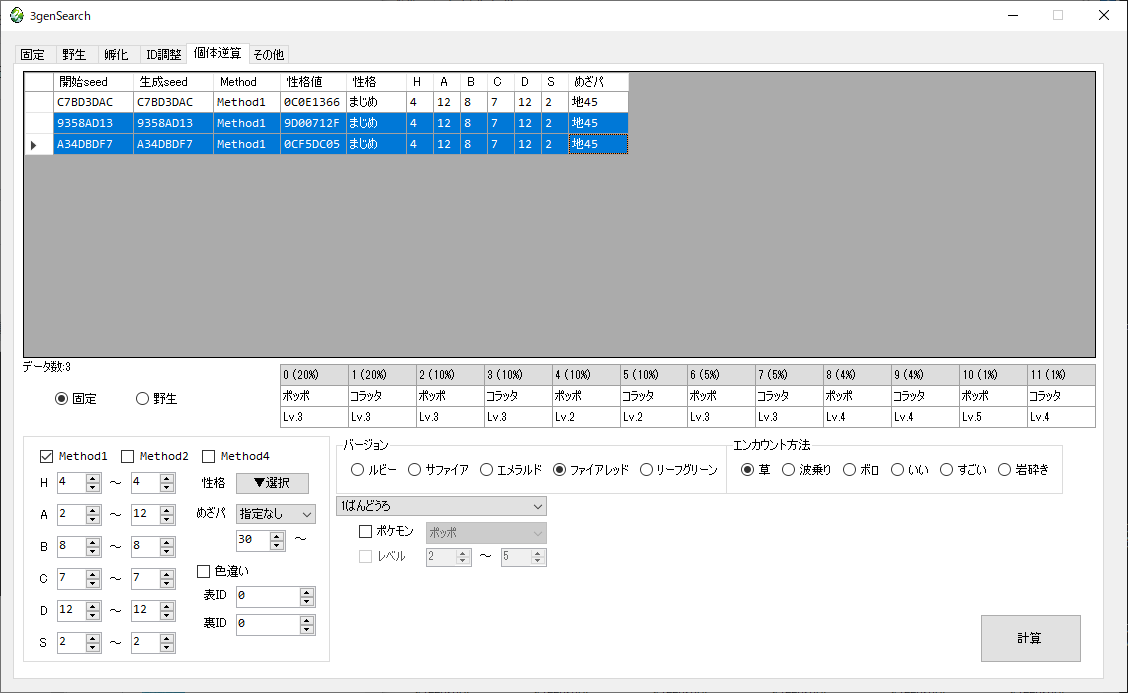Select the 野生 radio button below the table
The height and width of the screenshot is (693, 1128).
tap(156, 399)
